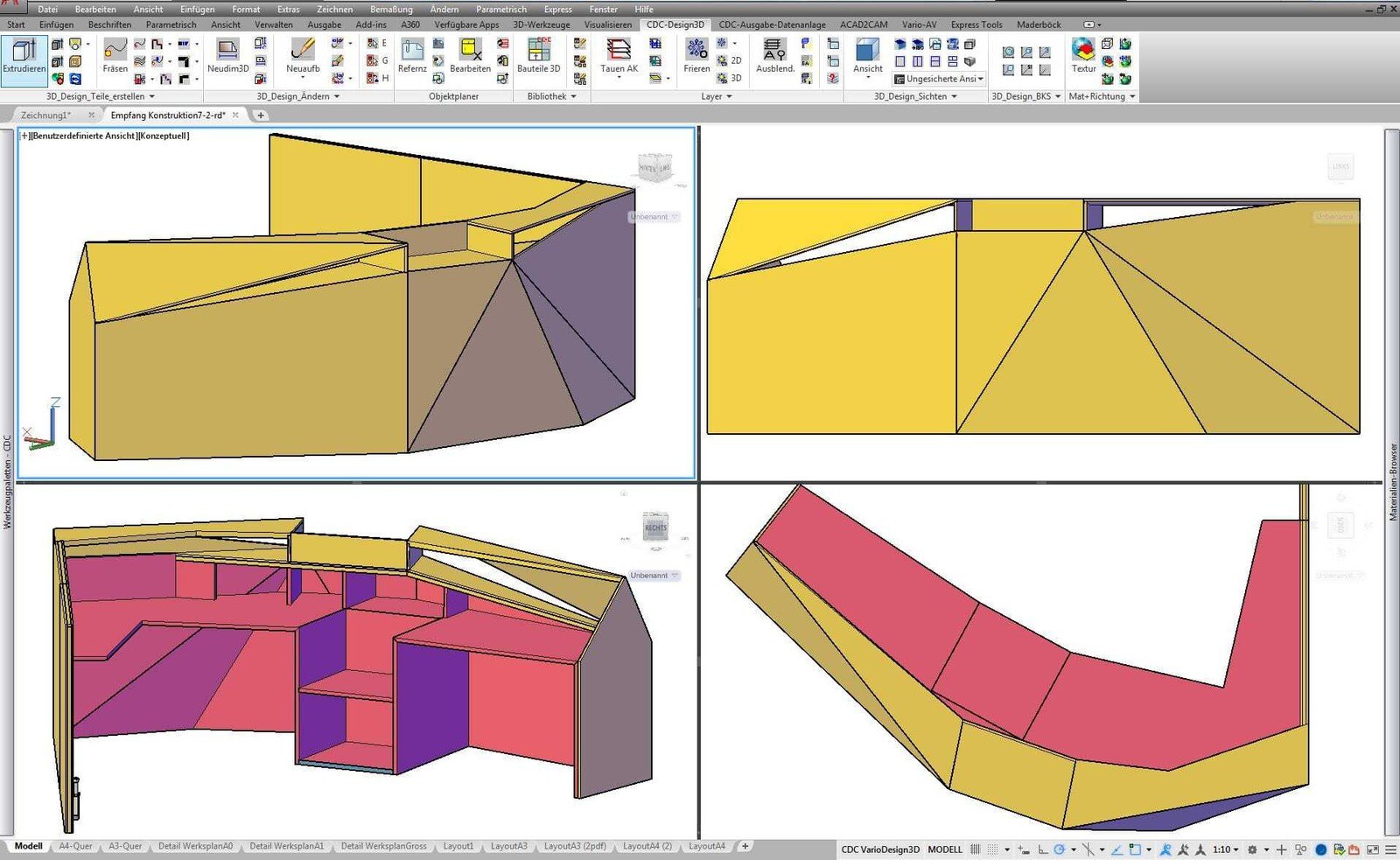1400x860 pixels.
Task: Click the workspace gear icon in status bar
Action: pyautogui.click(x=1252, y=850)
